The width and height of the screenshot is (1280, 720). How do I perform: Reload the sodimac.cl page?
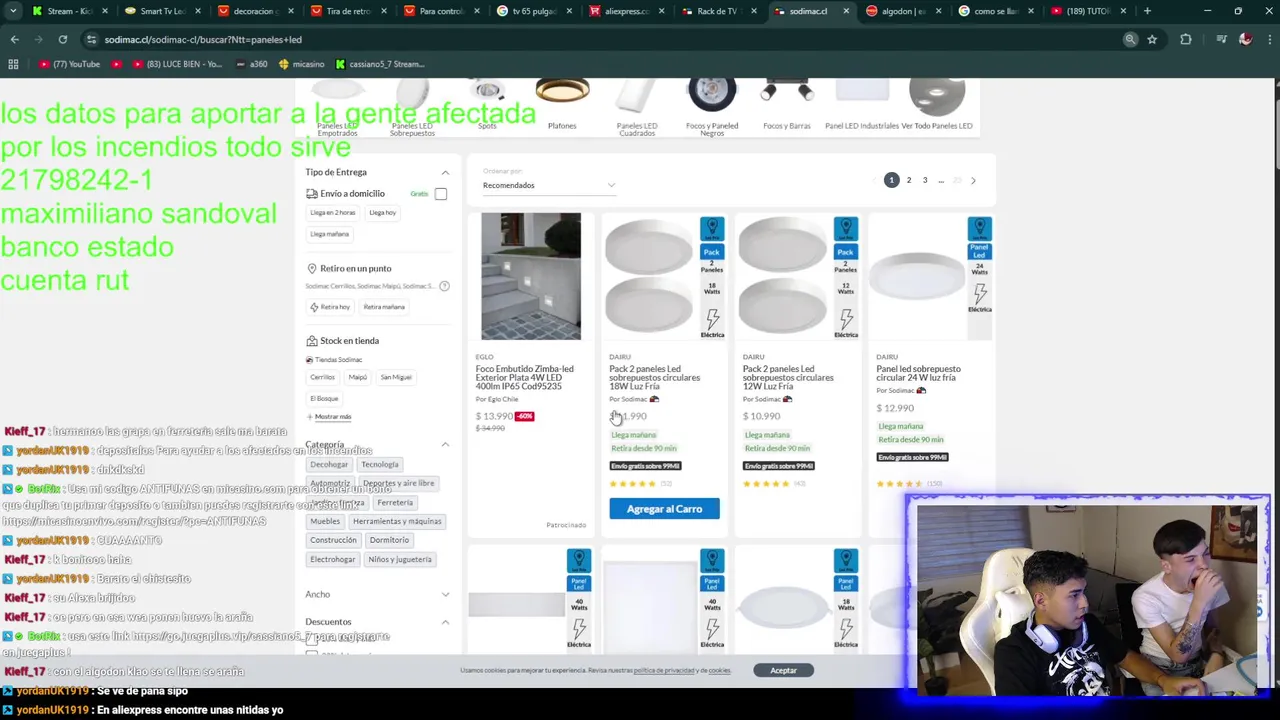62,39
